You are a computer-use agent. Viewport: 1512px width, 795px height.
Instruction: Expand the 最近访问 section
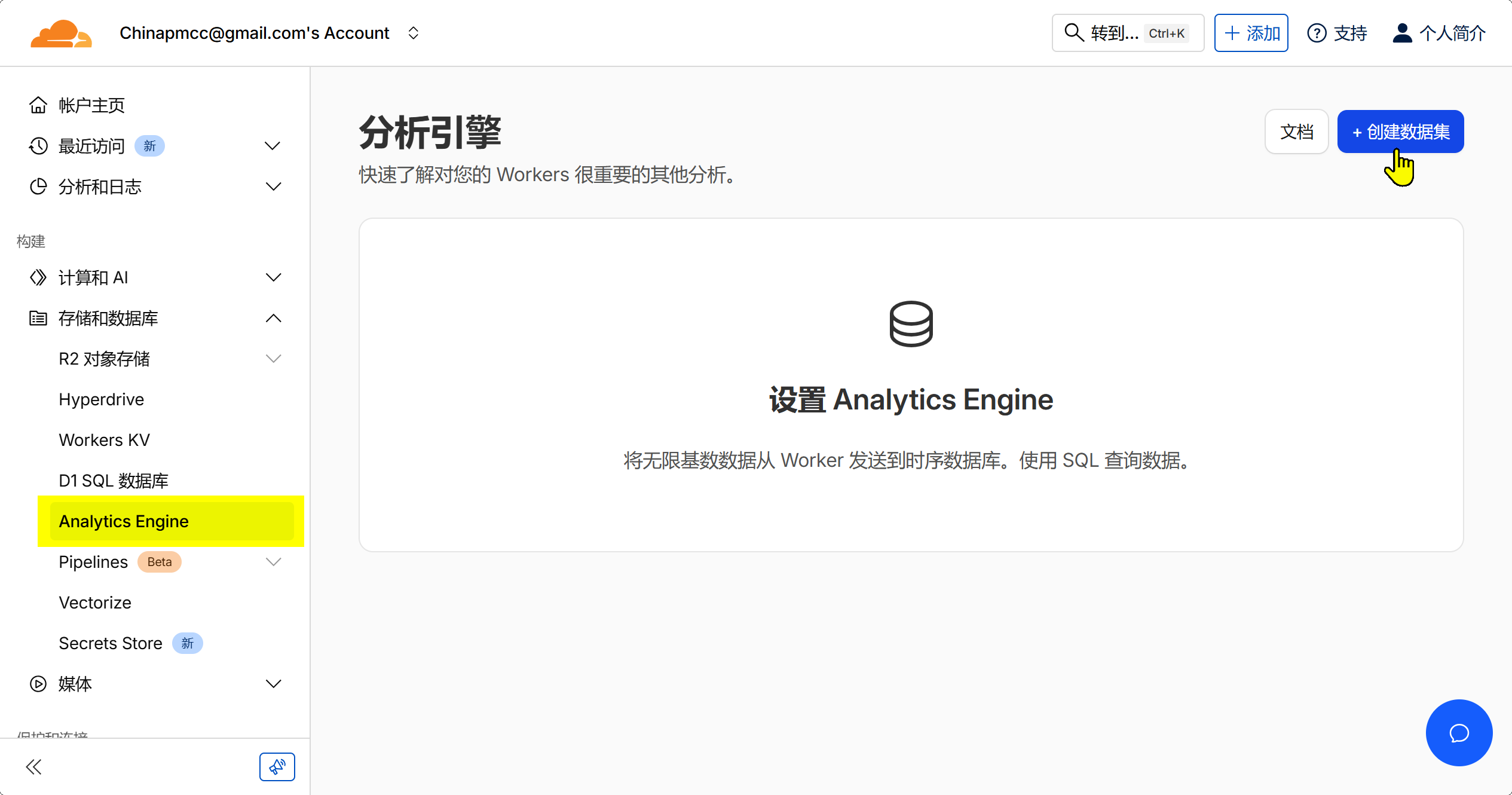coord(273,146)
